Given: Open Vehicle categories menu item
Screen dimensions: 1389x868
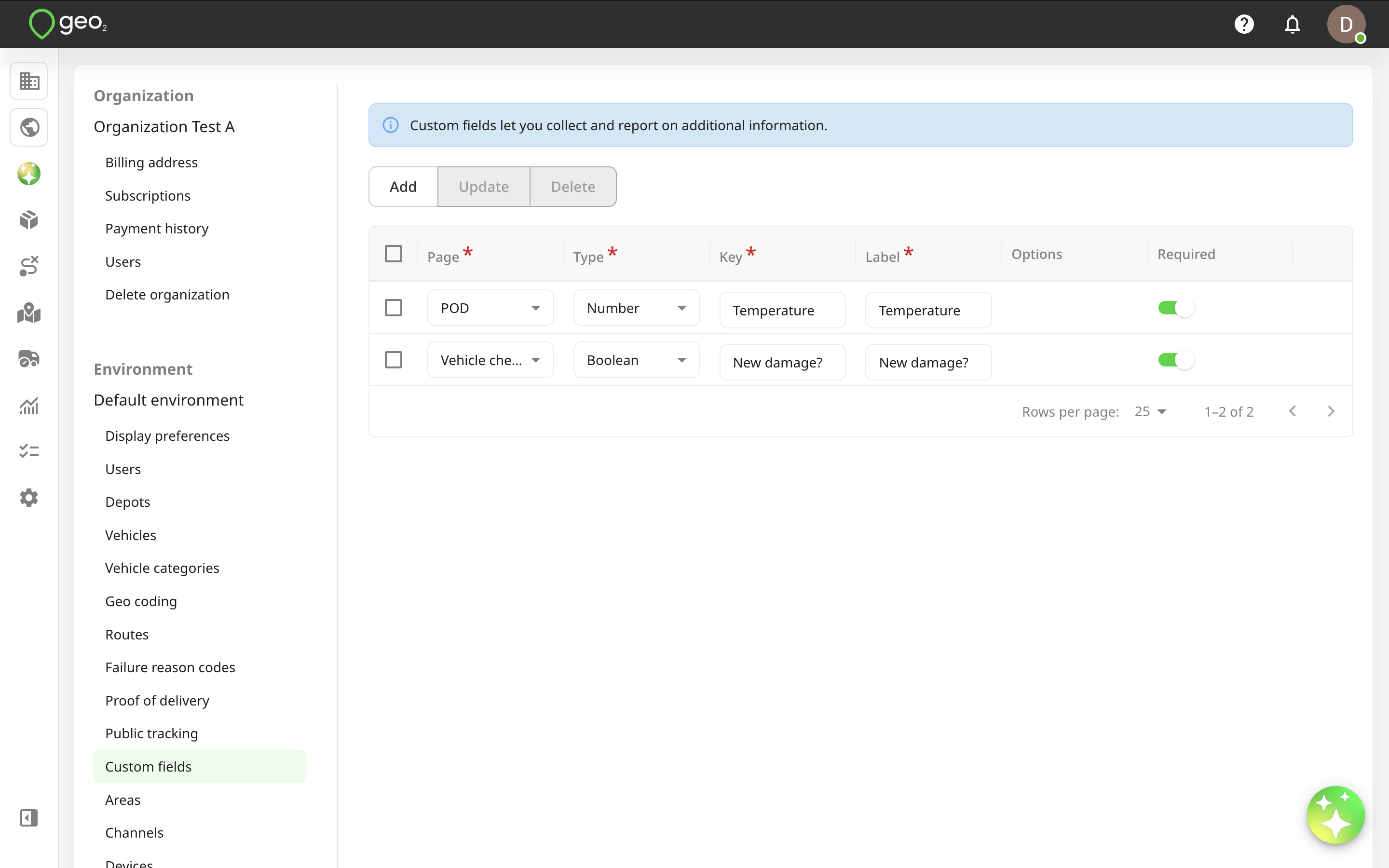Looking at the screenshot, I should [x=162, y=568].
